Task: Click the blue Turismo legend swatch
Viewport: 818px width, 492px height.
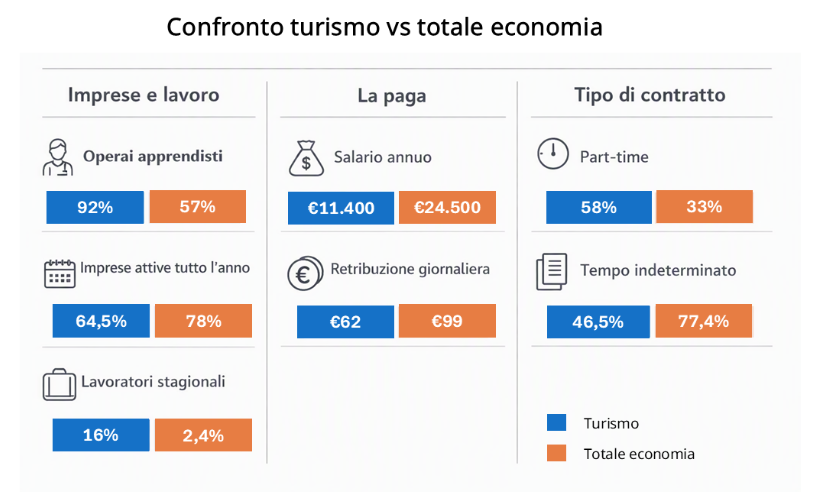Action: (556, 422)
